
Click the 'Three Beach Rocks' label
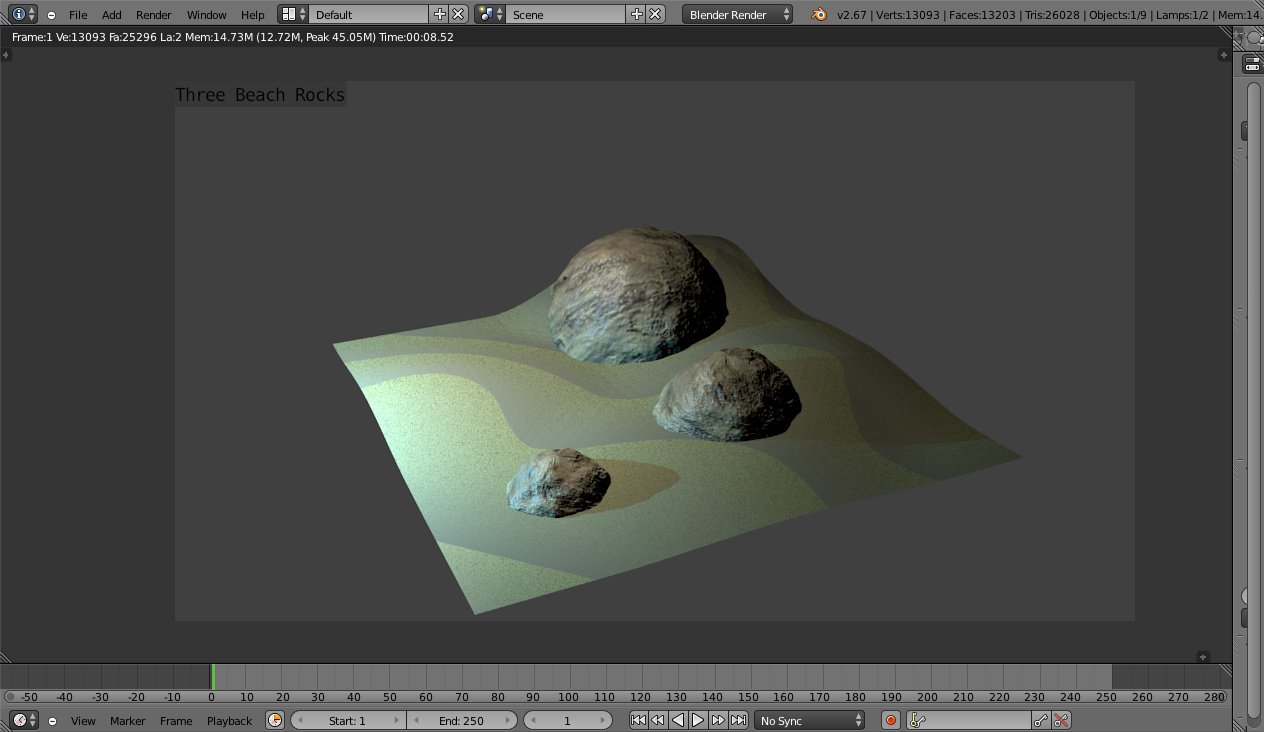coord(260,95)
